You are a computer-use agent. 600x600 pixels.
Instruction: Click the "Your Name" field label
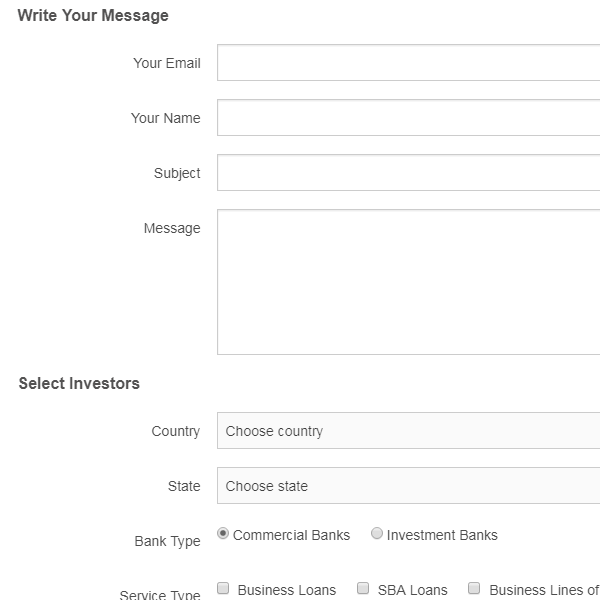165,118
